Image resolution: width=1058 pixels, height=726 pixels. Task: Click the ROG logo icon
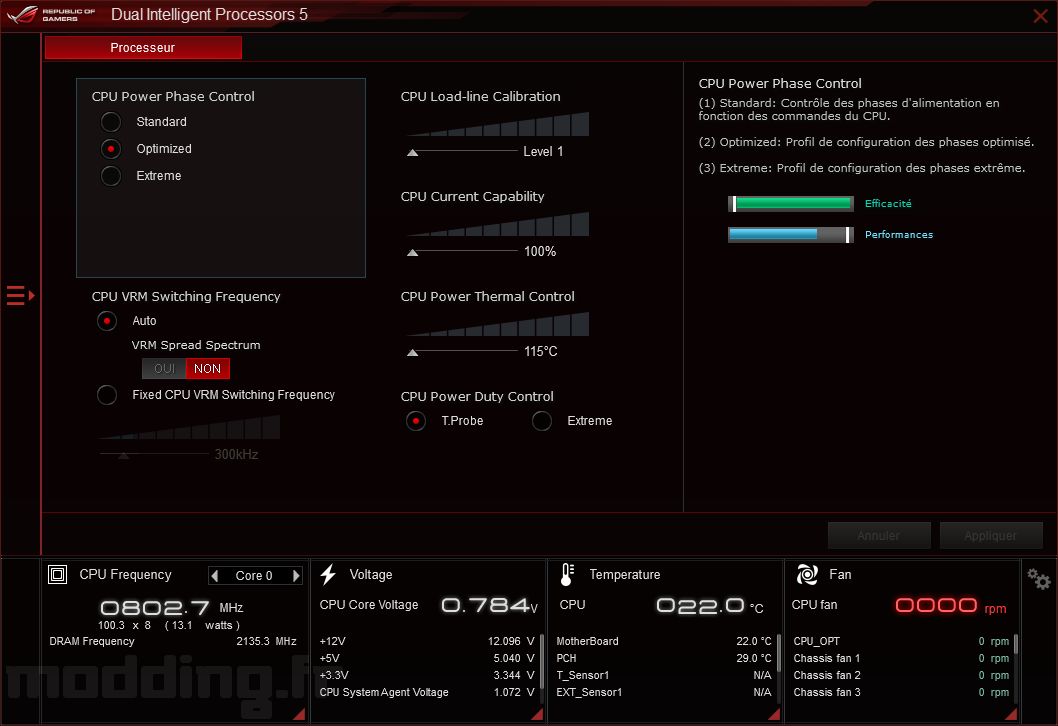coord(23,14)
